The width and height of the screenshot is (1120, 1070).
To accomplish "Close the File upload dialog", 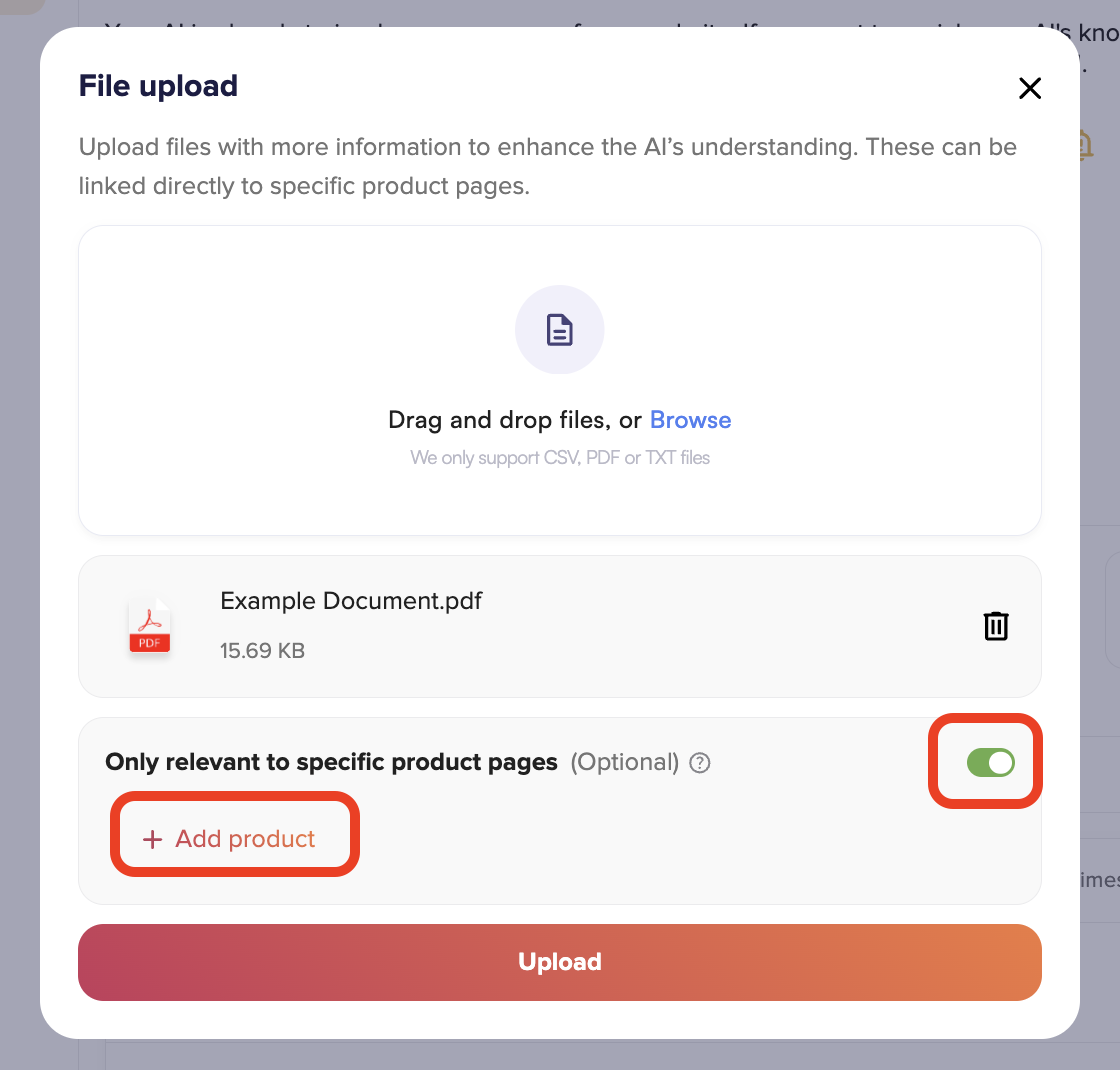I will (x=1029, y=88).
